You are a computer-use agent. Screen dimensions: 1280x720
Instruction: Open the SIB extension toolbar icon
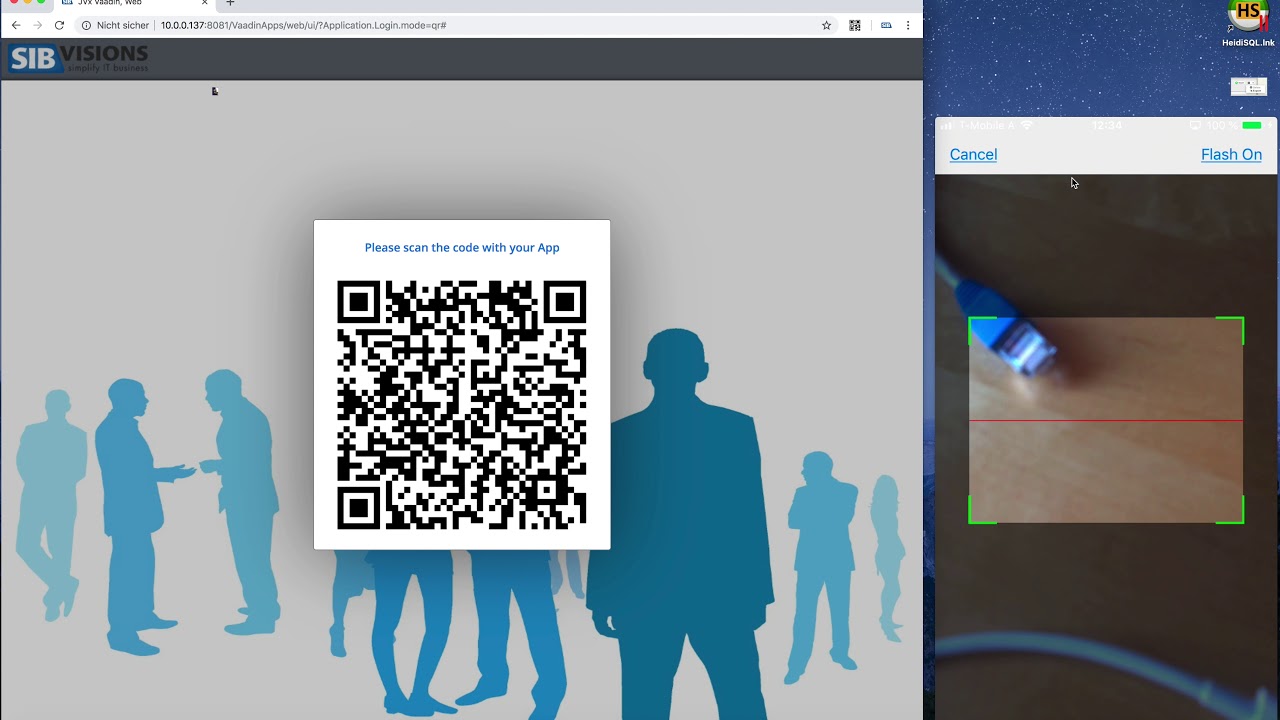pos(886,25)
